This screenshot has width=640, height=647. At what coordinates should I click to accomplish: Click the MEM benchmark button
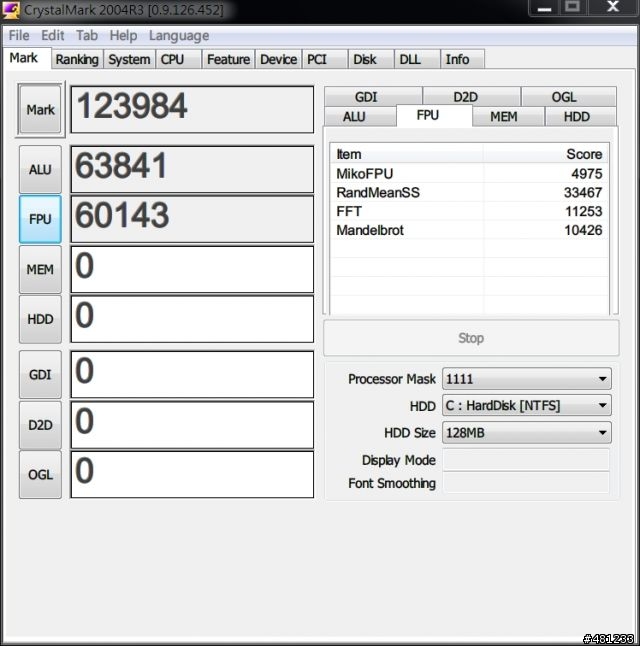(x=40, y=269)
